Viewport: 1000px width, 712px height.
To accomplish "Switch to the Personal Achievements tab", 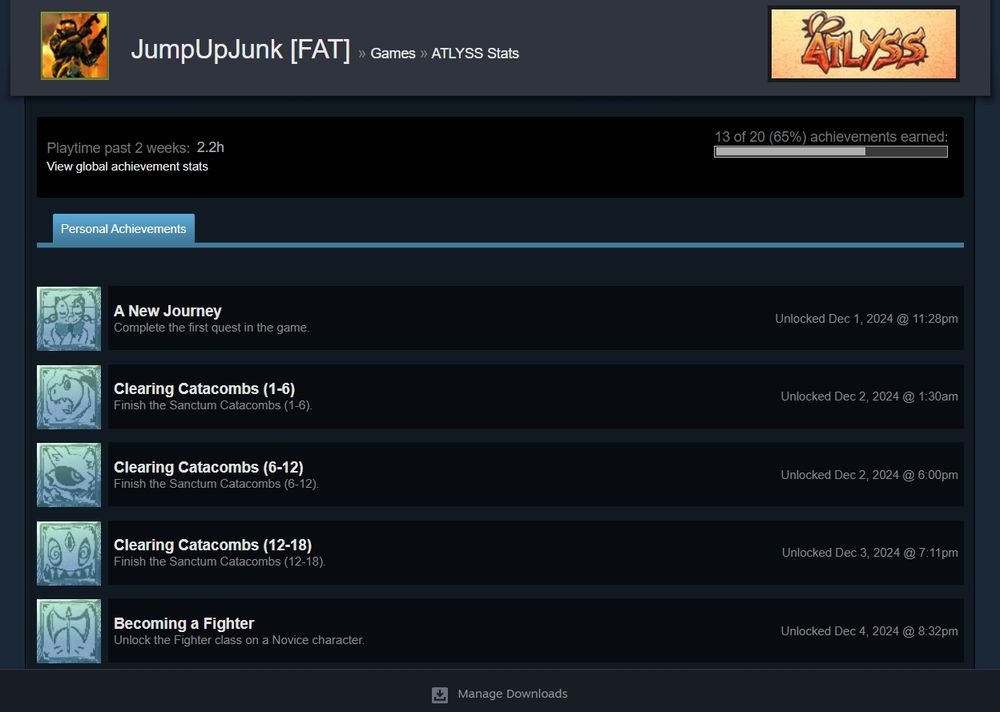I will coord(123,228).
